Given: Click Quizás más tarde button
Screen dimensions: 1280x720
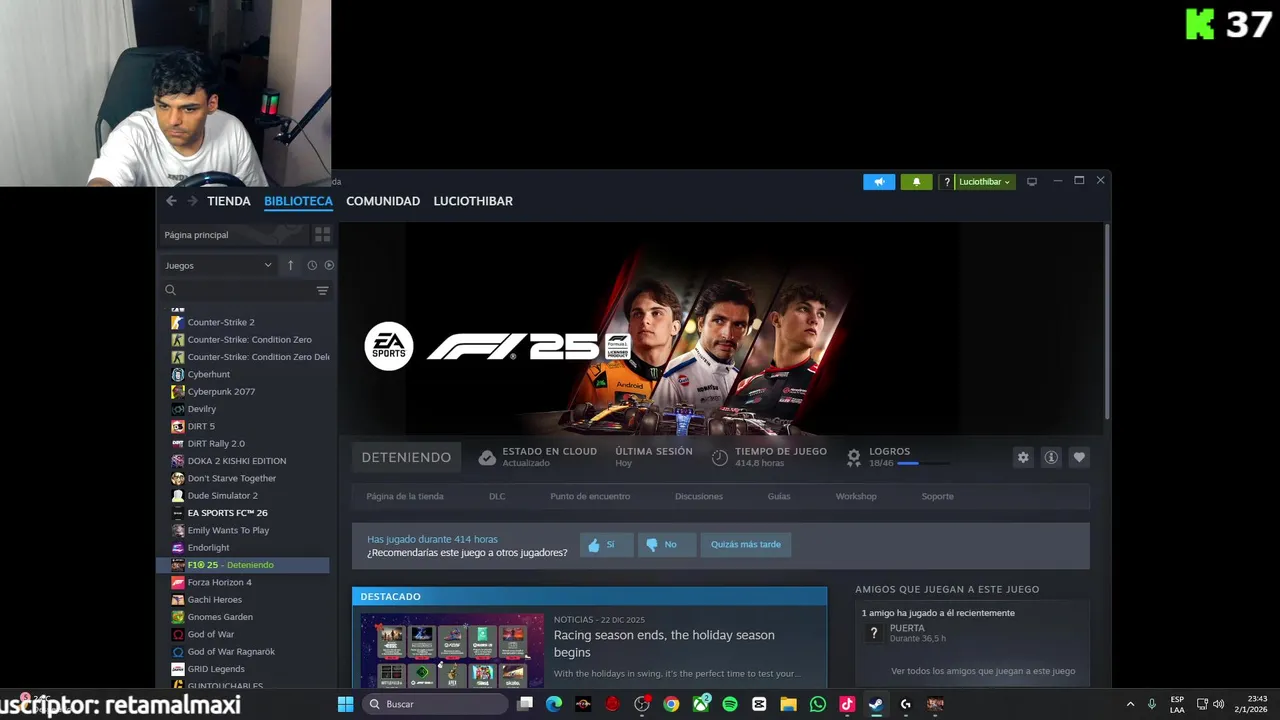Looking at the screenshot, I should 746,545.
